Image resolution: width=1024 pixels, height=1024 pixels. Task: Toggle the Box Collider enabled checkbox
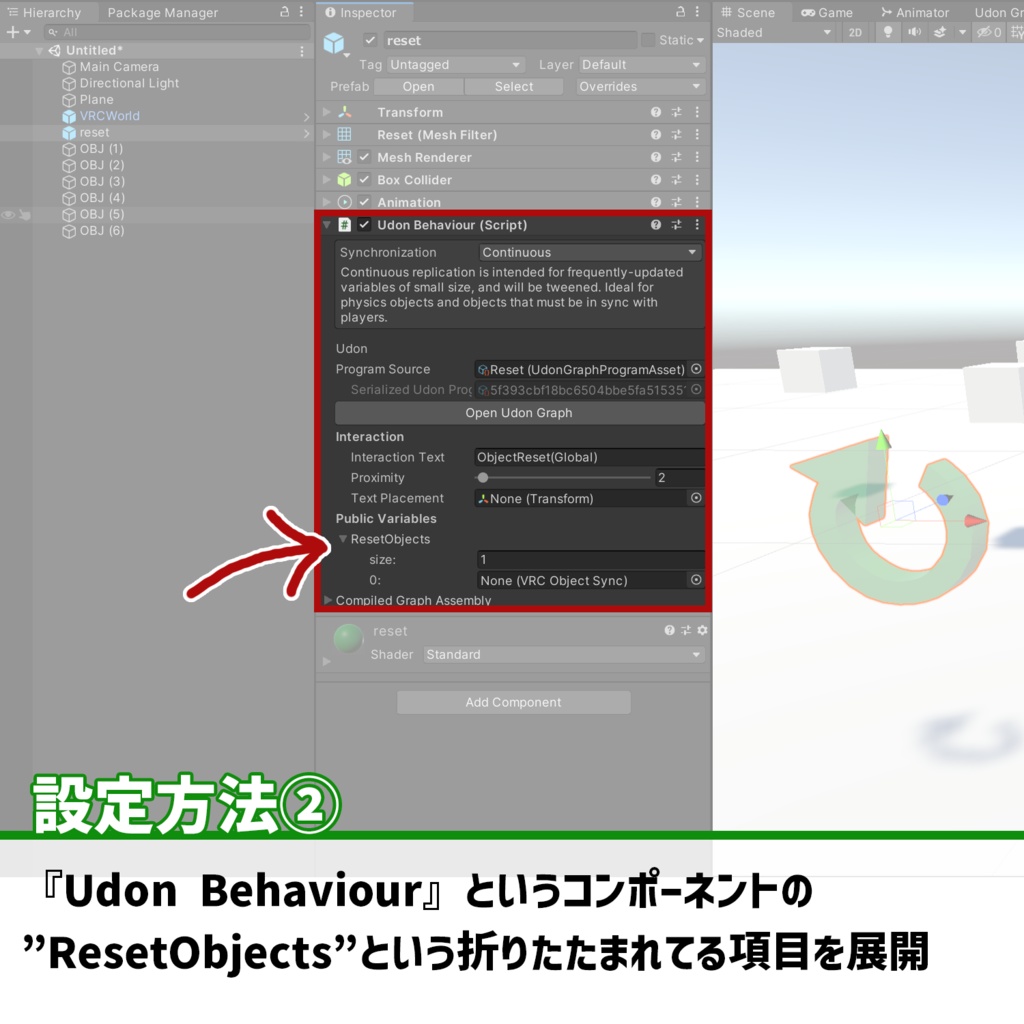point(366,180)
